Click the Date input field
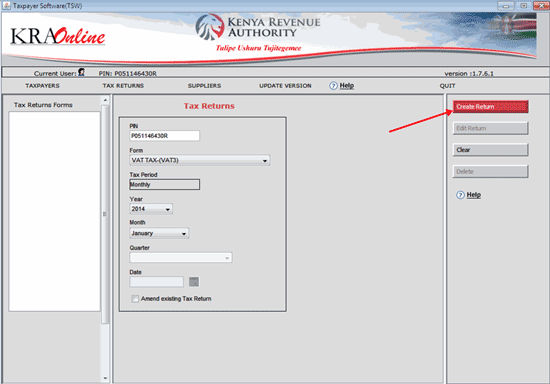 click(x=156, y=282)
